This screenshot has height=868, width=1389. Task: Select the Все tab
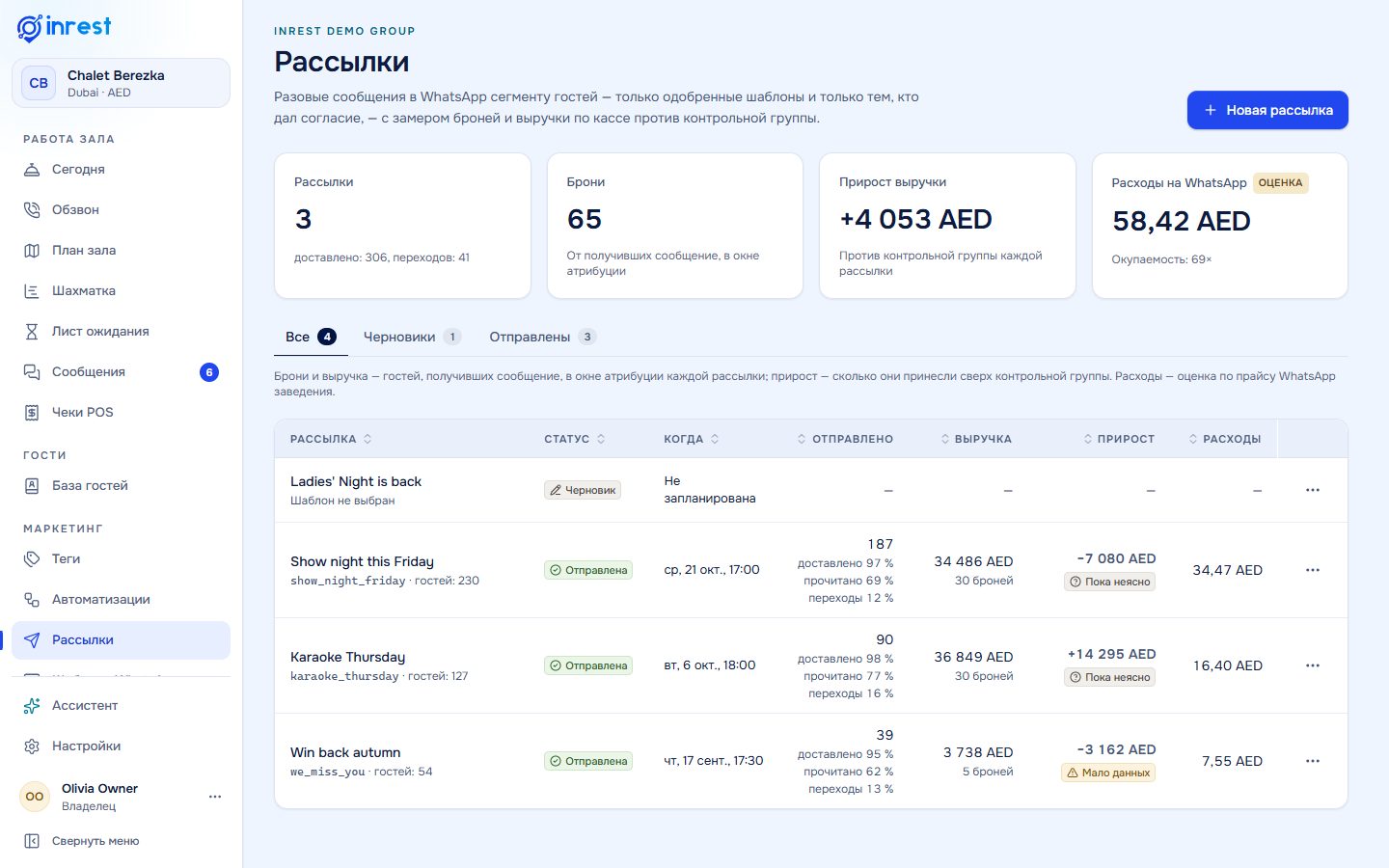pos(311,337)
